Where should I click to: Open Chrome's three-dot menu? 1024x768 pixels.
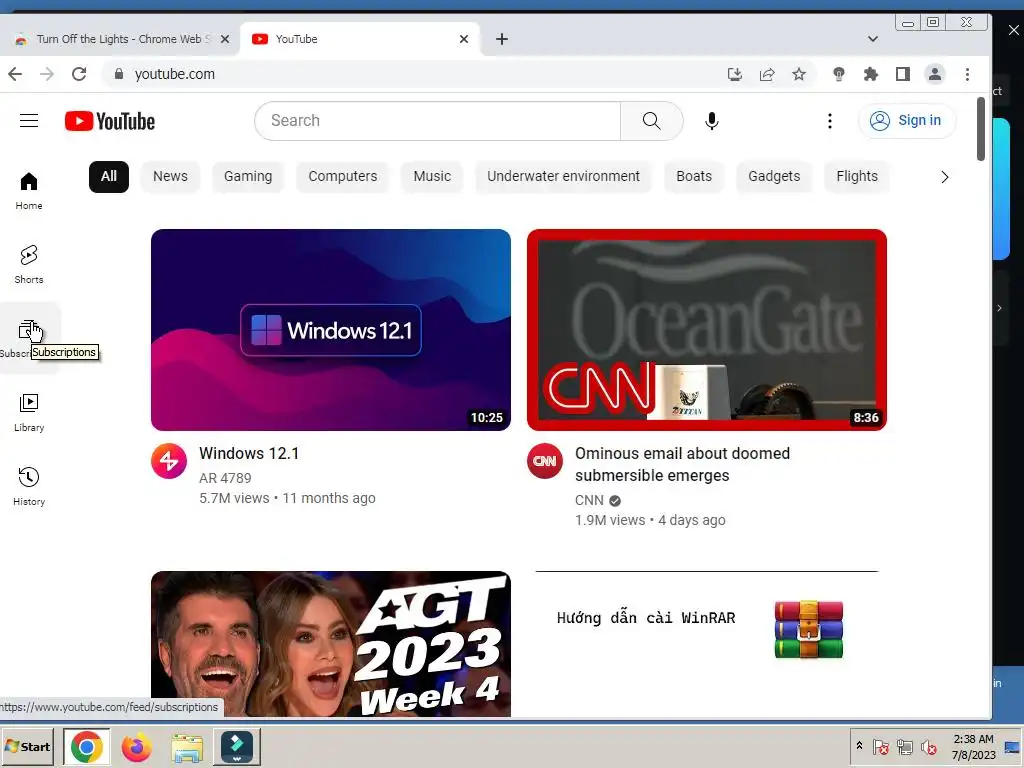[x=967, y=74]
